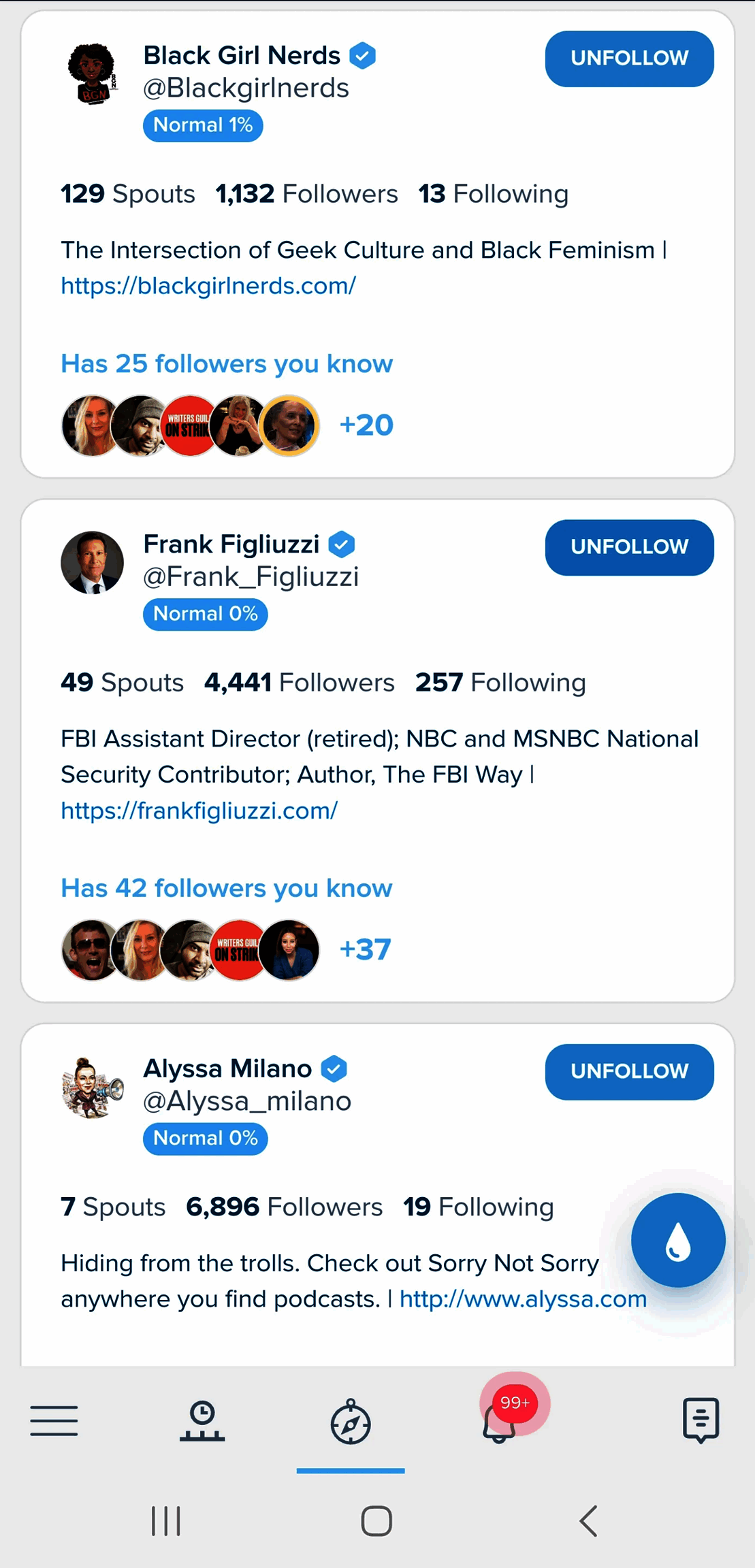Unfollow Black Girl Nerds
Screen dimensions: 755x1568
click(x=629, y=59)
